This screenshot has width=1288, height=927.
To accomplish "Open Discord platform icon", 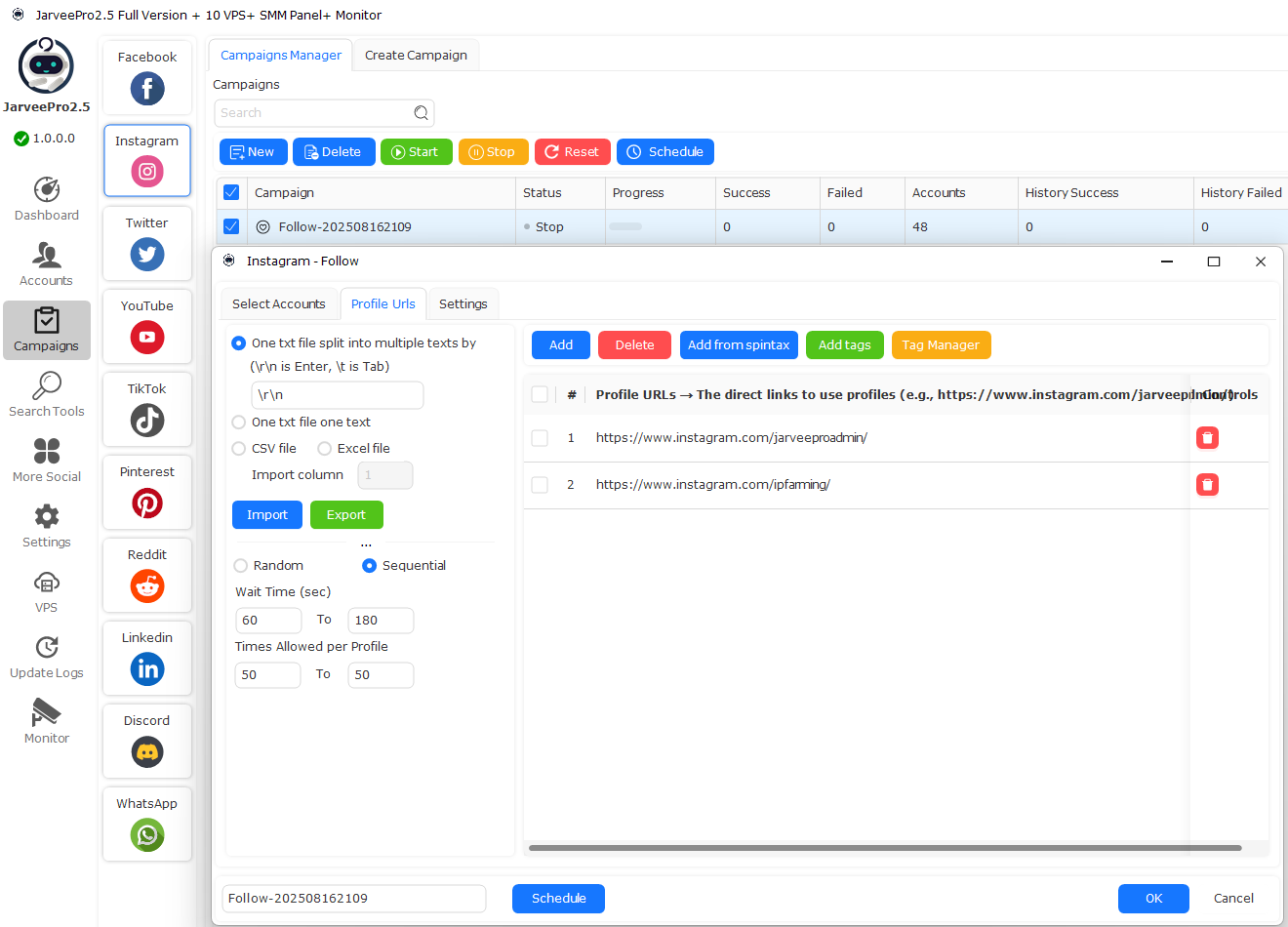I will (x=147, y=752).
